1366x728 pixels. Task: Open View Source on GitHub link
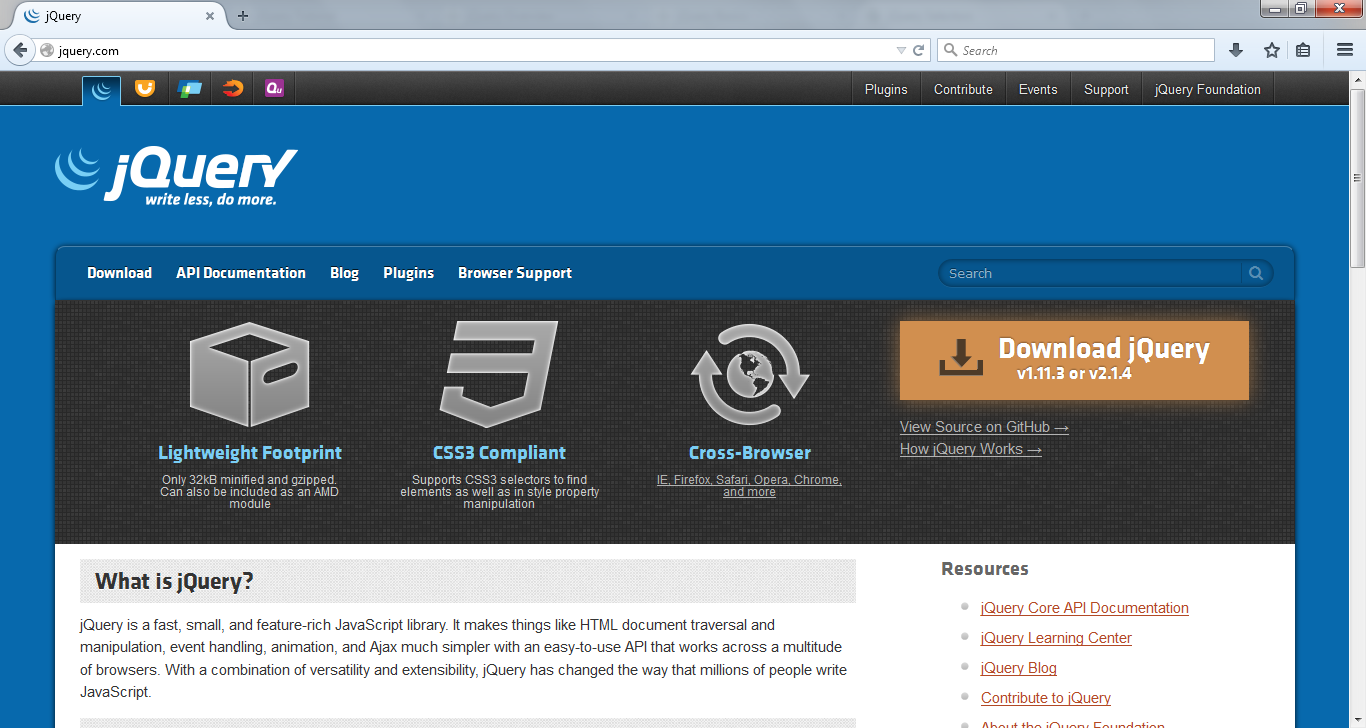pyautogui.click(x=984, y=427)
